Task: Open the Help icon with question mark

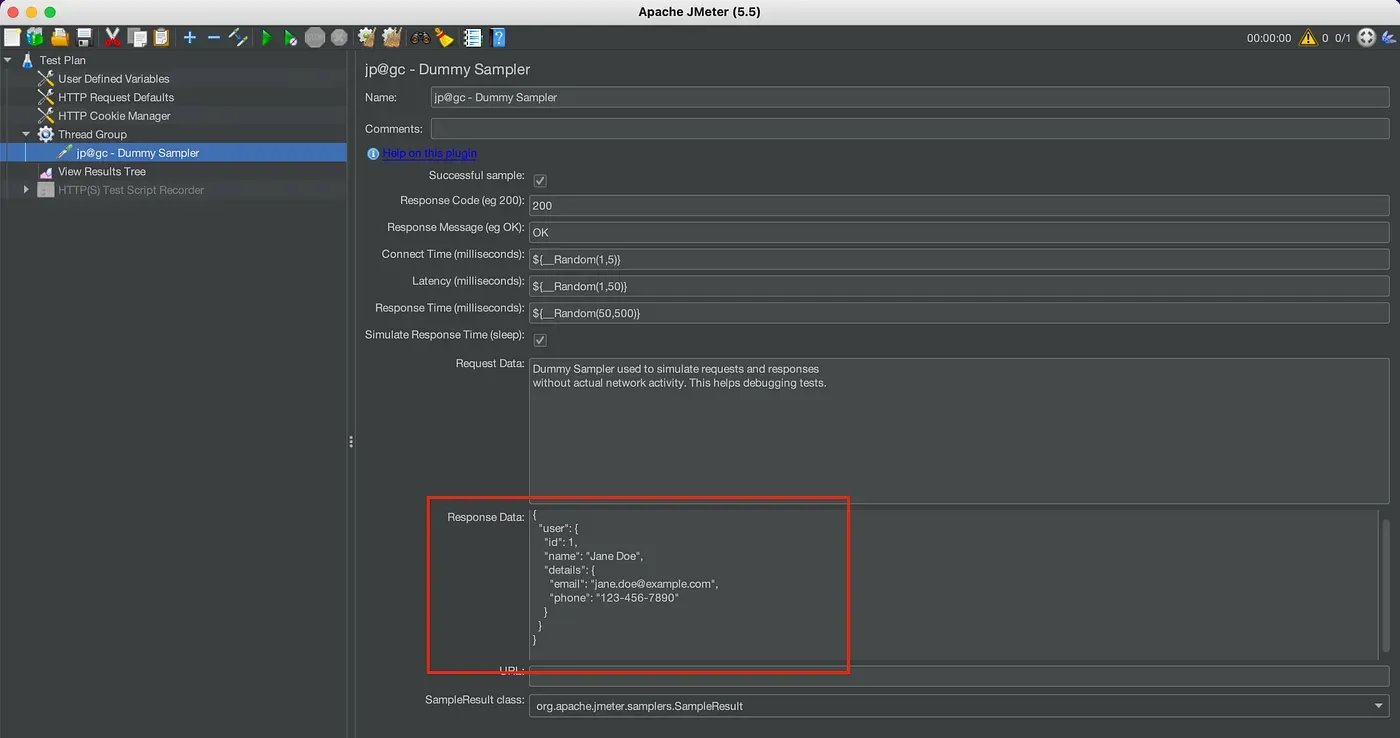Action: pos(498,38)
